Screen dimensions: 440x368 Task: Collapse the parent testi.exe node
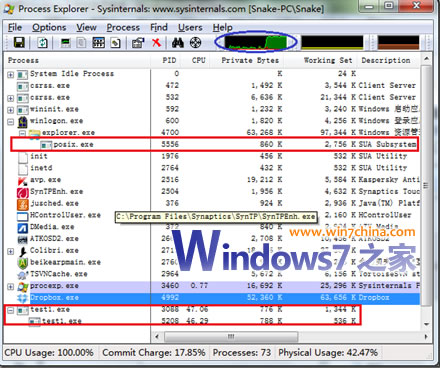[11, 310]
